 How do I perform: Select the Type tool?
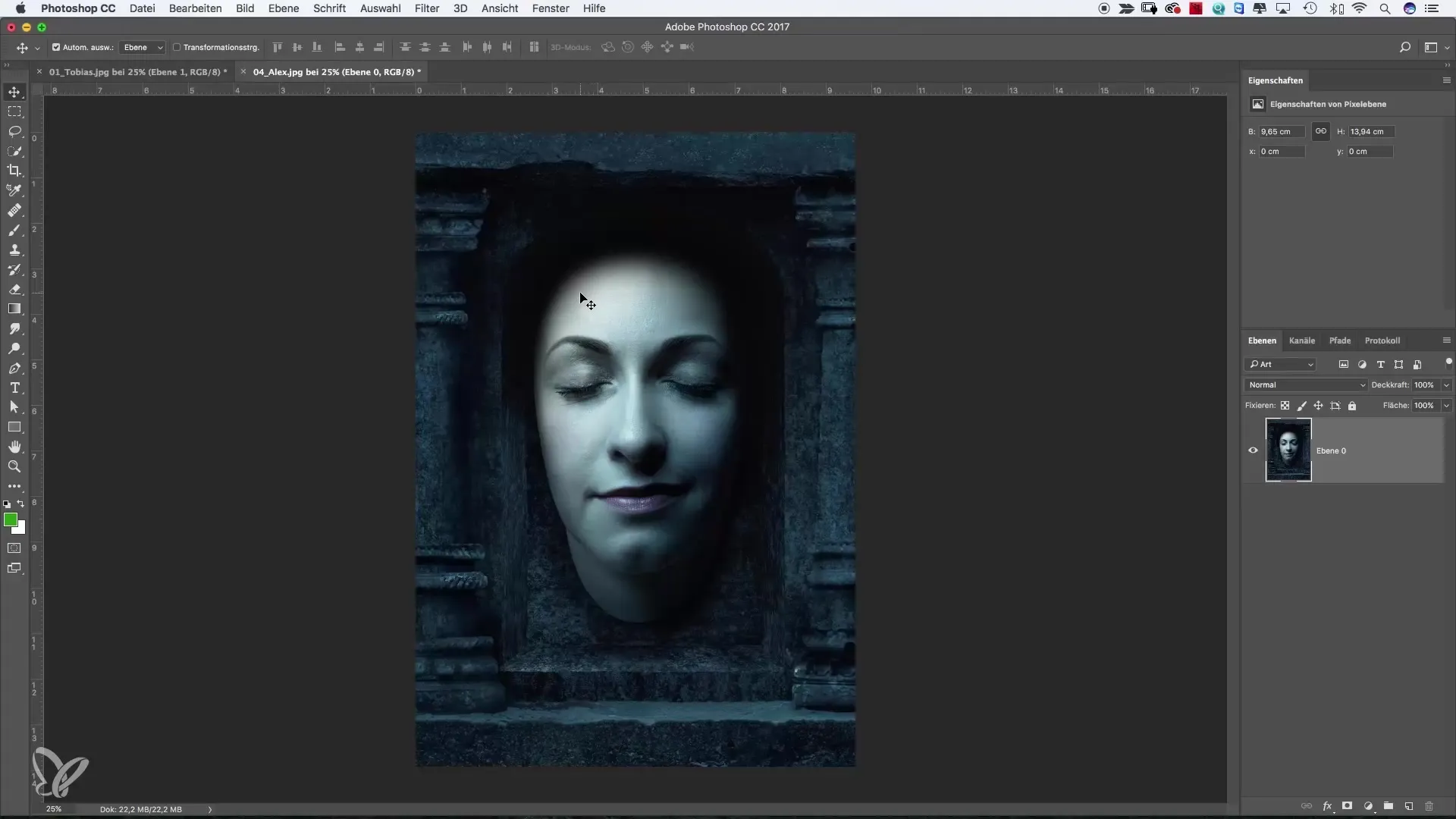14,388
